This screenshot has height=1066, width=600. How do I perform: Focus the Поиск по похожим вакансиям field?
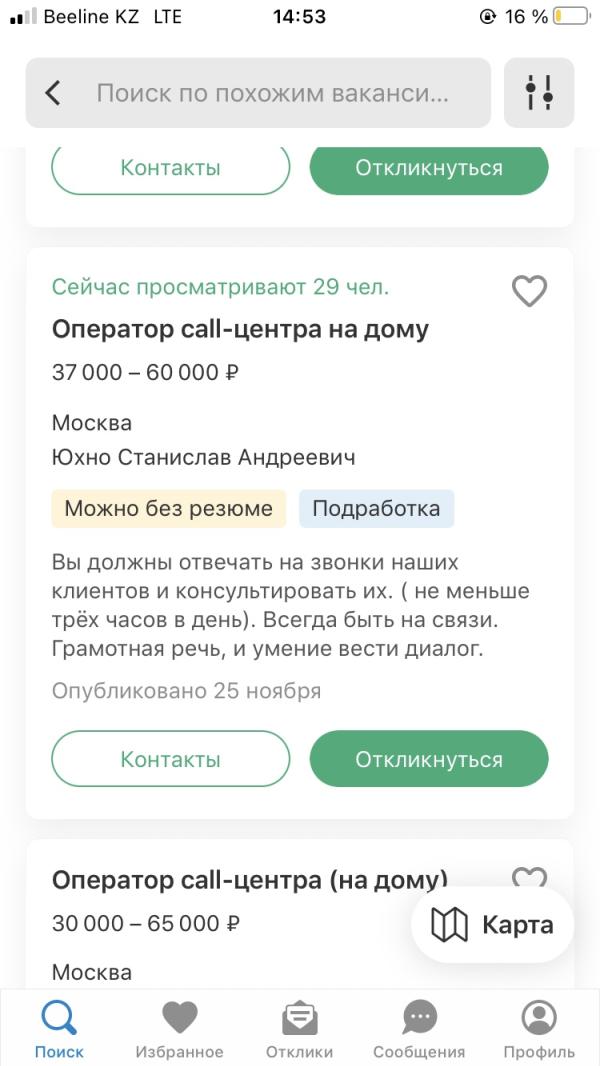point(272,93)
